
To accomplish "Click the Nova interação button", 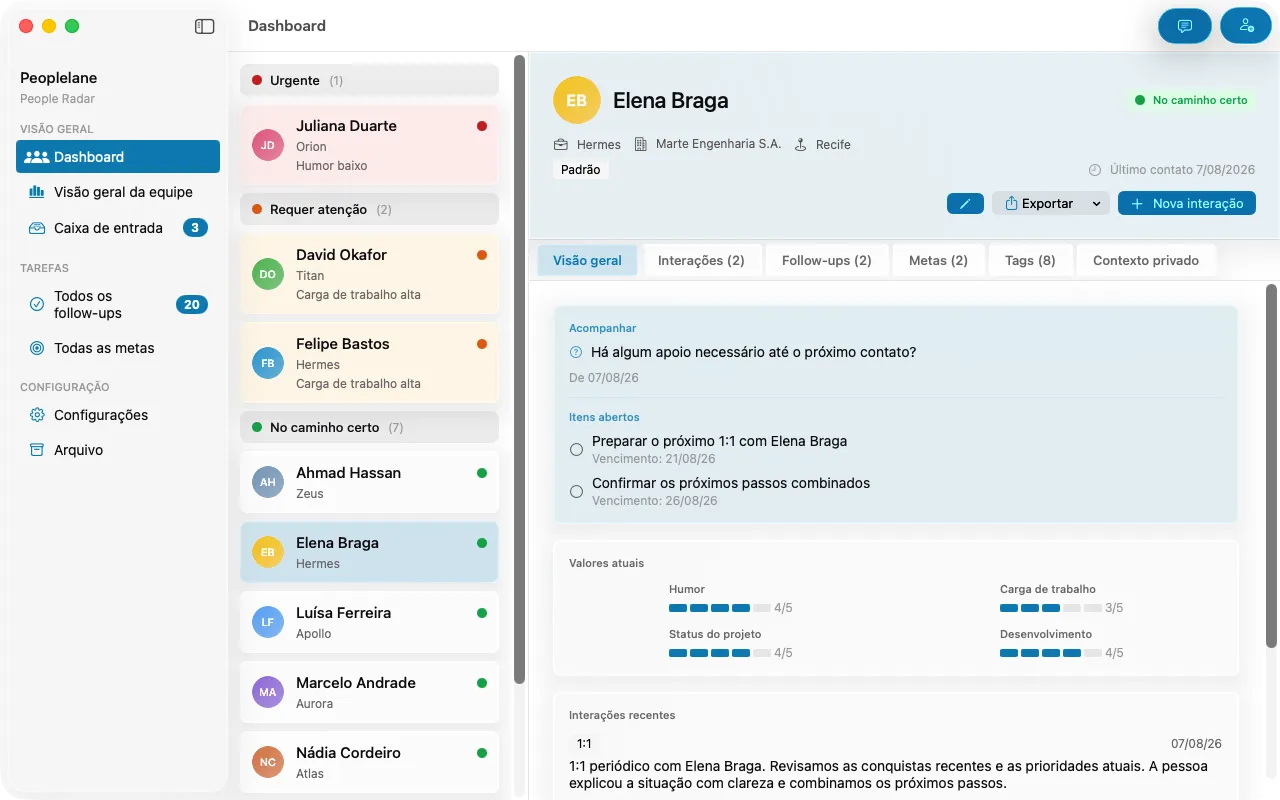I will (1186, 203).
